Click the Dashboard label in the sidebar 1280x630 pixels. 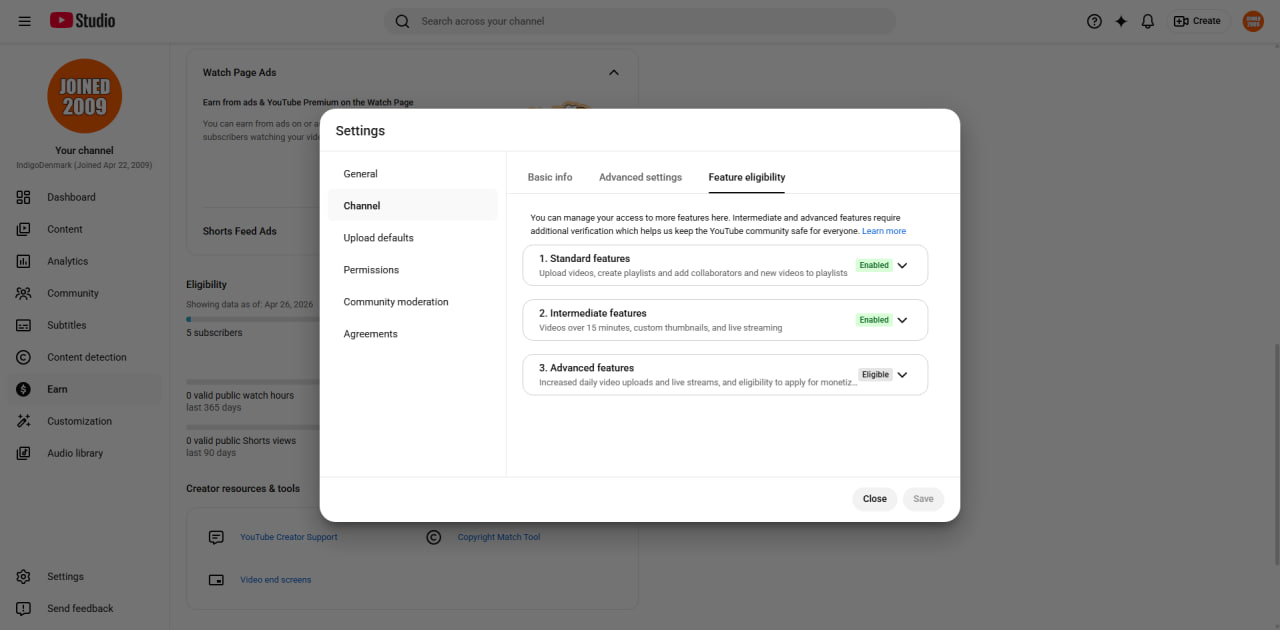pos(71,197)
